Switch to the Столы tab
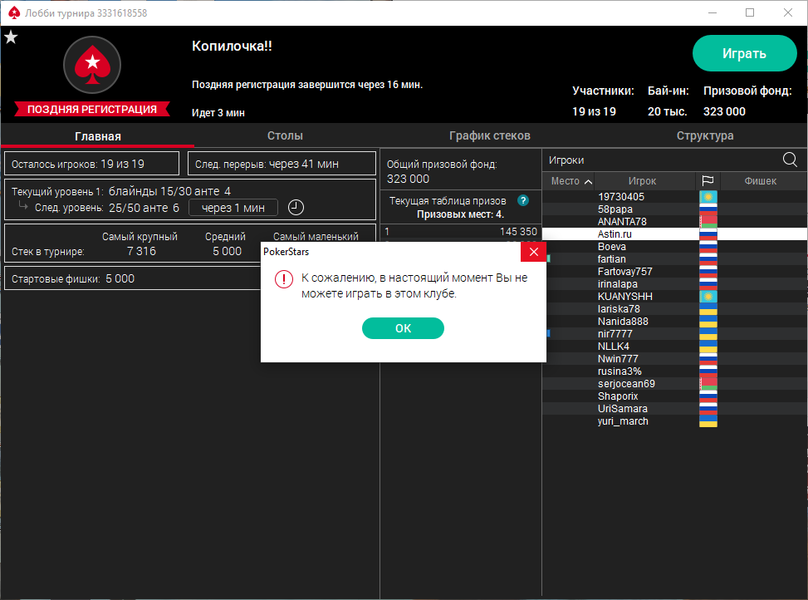808x600 pixels. (x=285, y=136)
